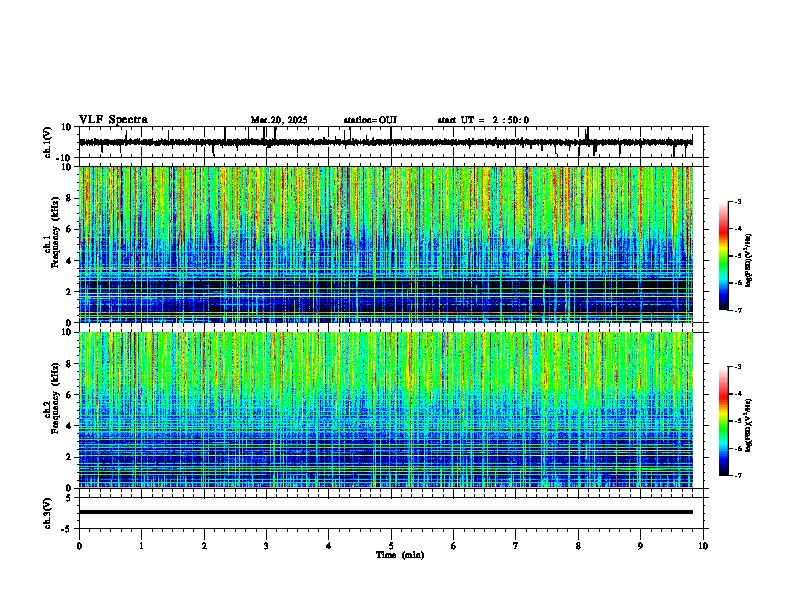The width and height of the screenshot is (792, 612).
Task: Click the ch.1 spectrogram color scale bar
Action: (x=724, y=255)
